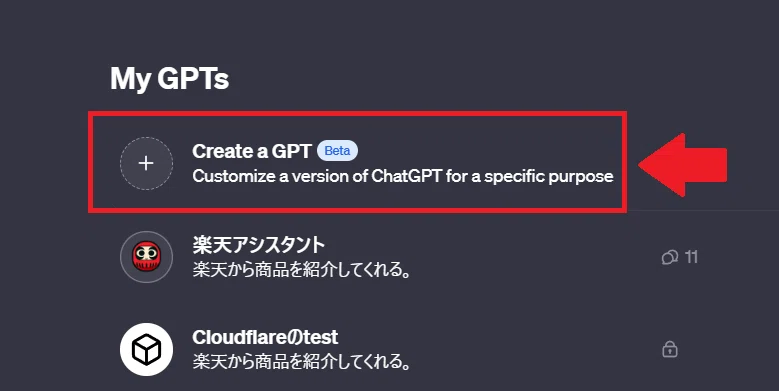Image resolution: width=779 pixels, height=391 pixels.
Task: Click the red highlight border's top edge
Action: coord(357,114)
